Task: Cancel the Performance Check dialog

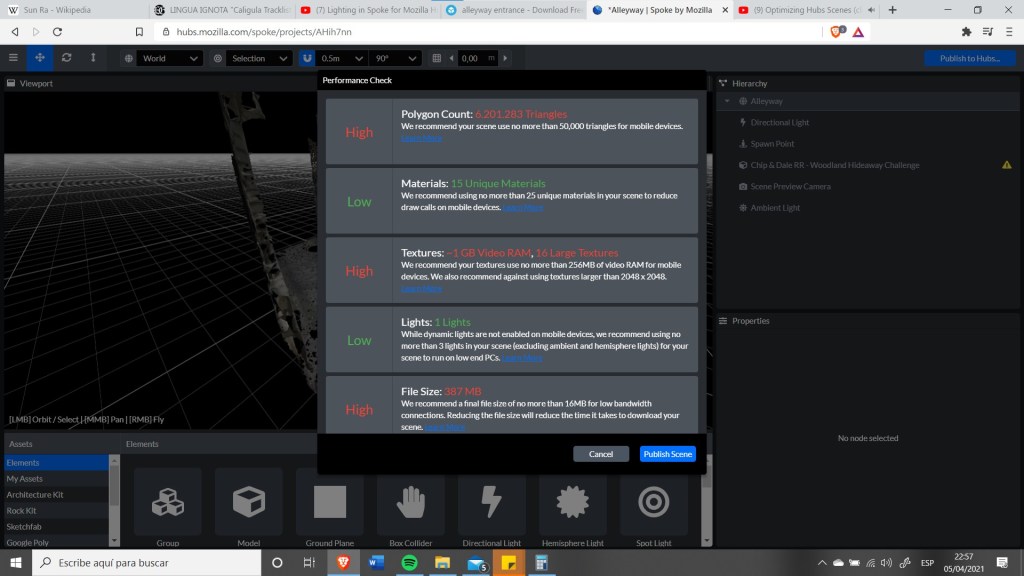Action: (x=601, y=454)
